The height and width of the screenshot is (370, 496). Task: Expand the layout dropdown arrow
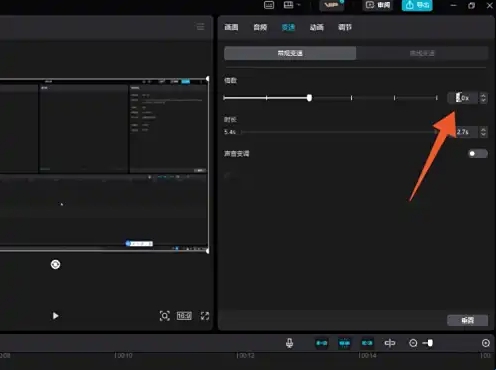tap(299, 5)
